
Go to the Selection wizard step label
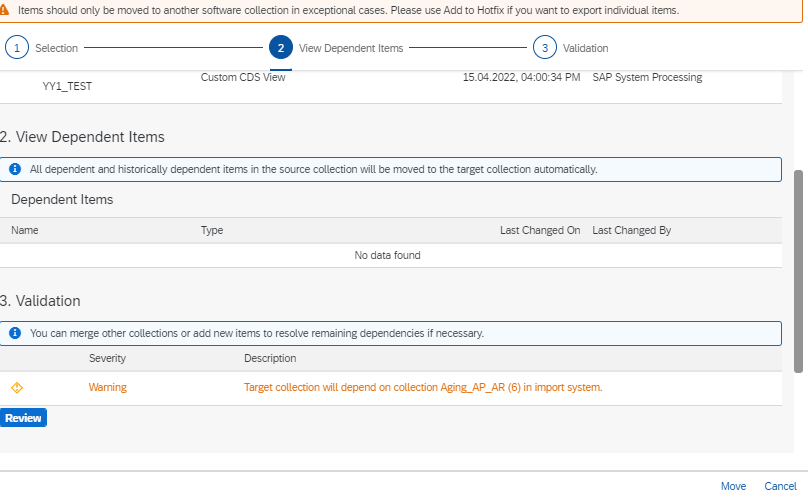tap(56, 48)
